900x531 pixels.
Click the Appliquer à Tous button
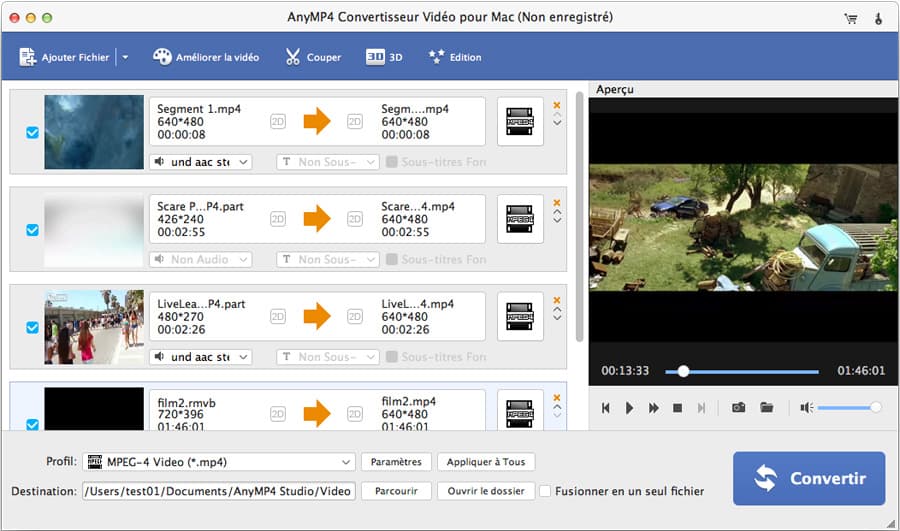point(486,462)
